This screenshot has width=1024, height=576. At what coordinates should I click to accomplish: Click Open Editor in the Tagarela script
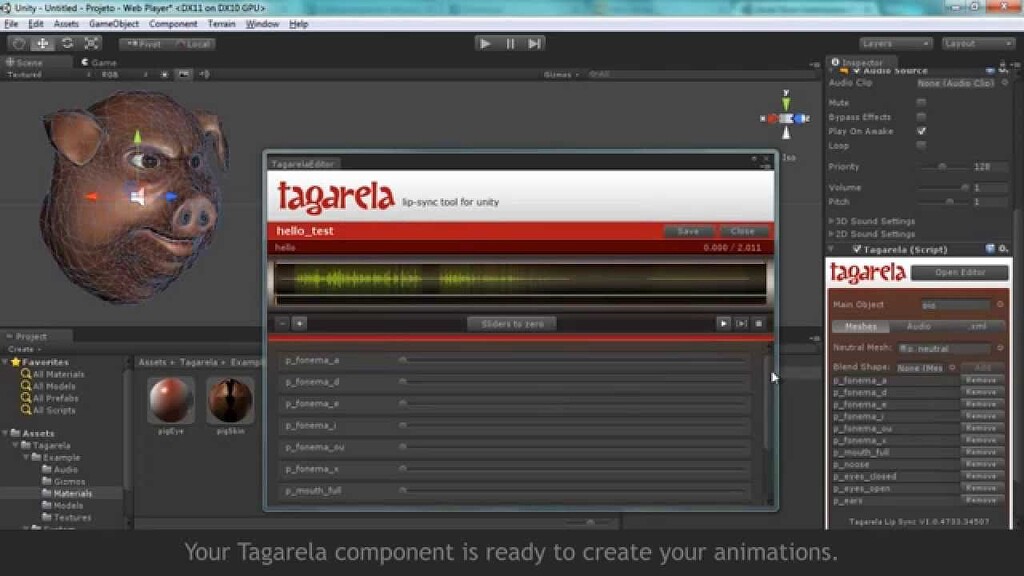[x=958, y=271]
